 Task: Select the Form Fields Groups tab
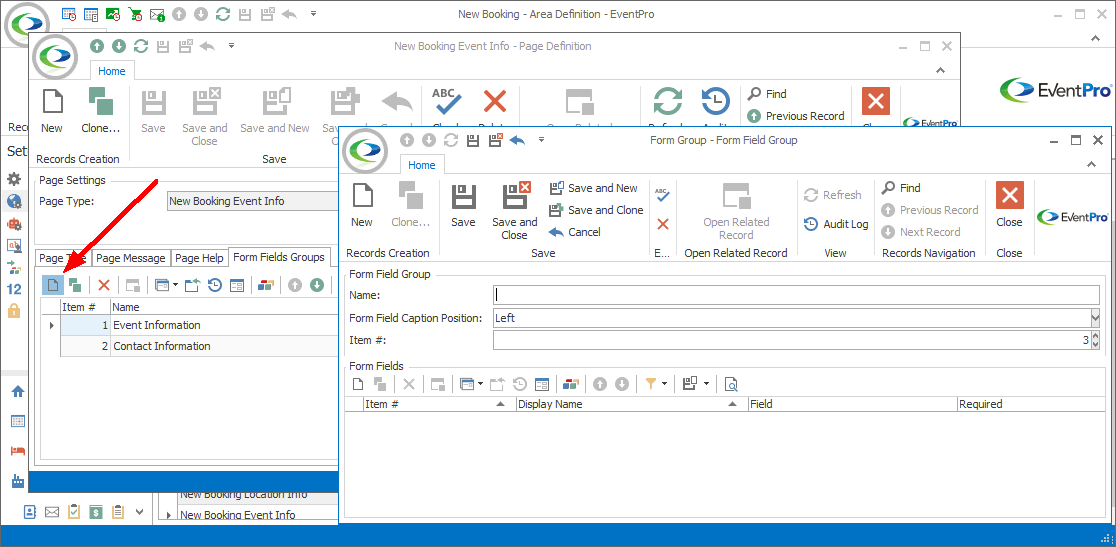point(279,257)
